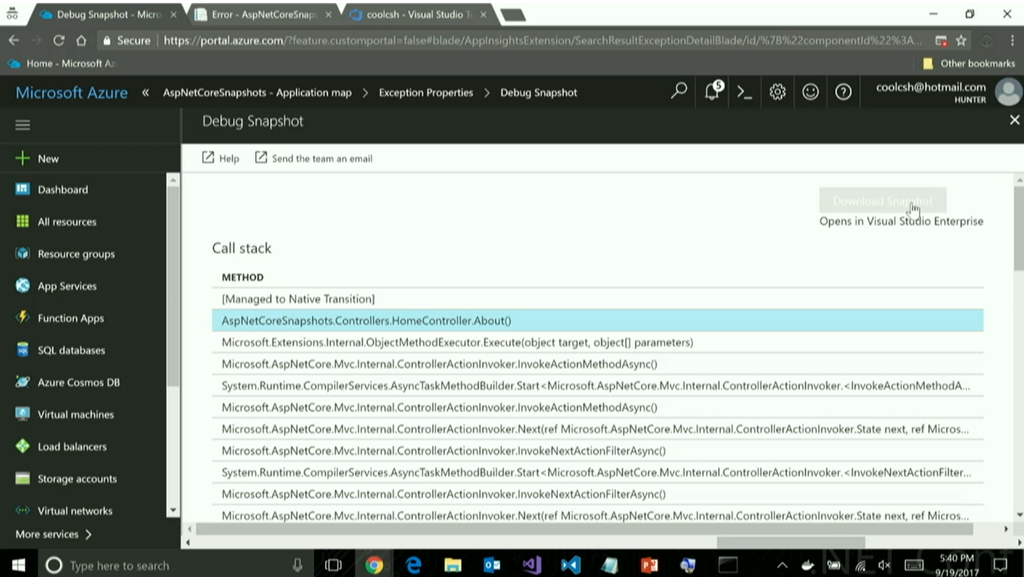1024x577 pixels.
Task: Open File Explorer from the taskbar
Action: [453, 565]
